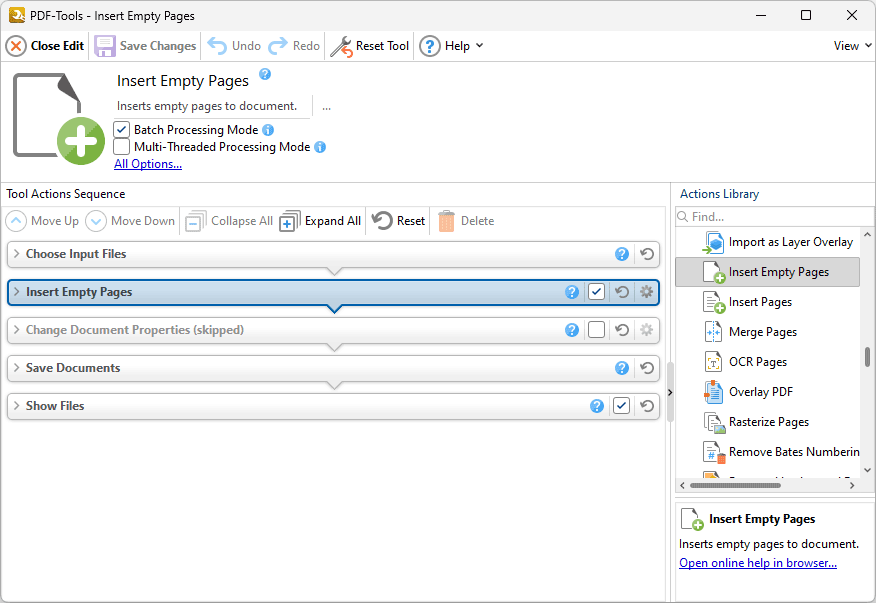Click the Undo arrow button
The width and height of the screenshot is (876, 603).
coord(234,46)
